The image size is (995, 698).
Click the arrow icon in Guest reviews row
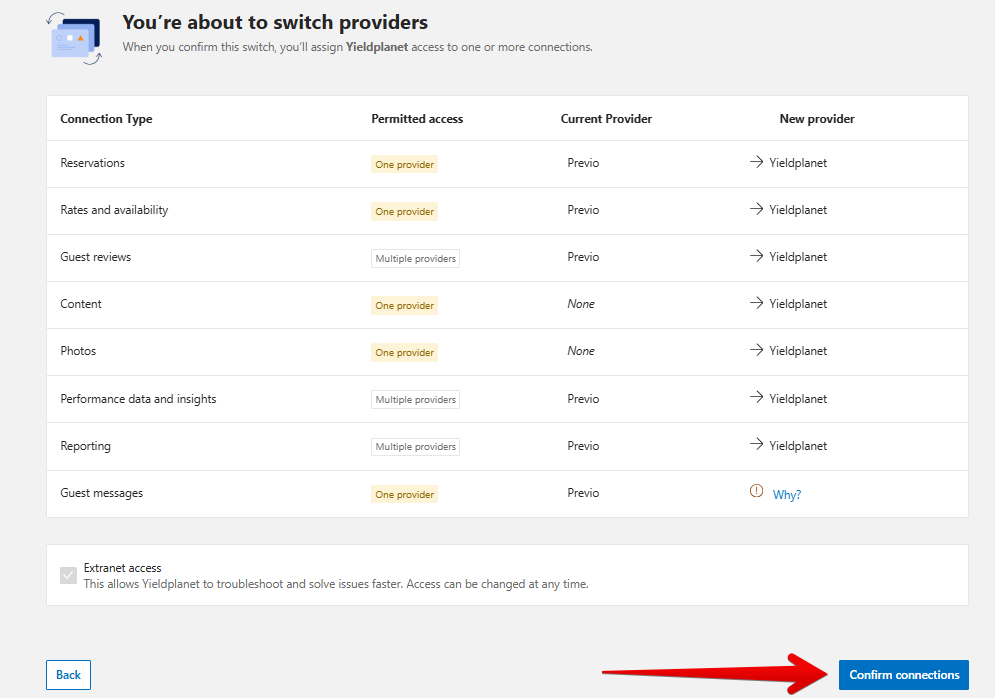coord(756,256)
